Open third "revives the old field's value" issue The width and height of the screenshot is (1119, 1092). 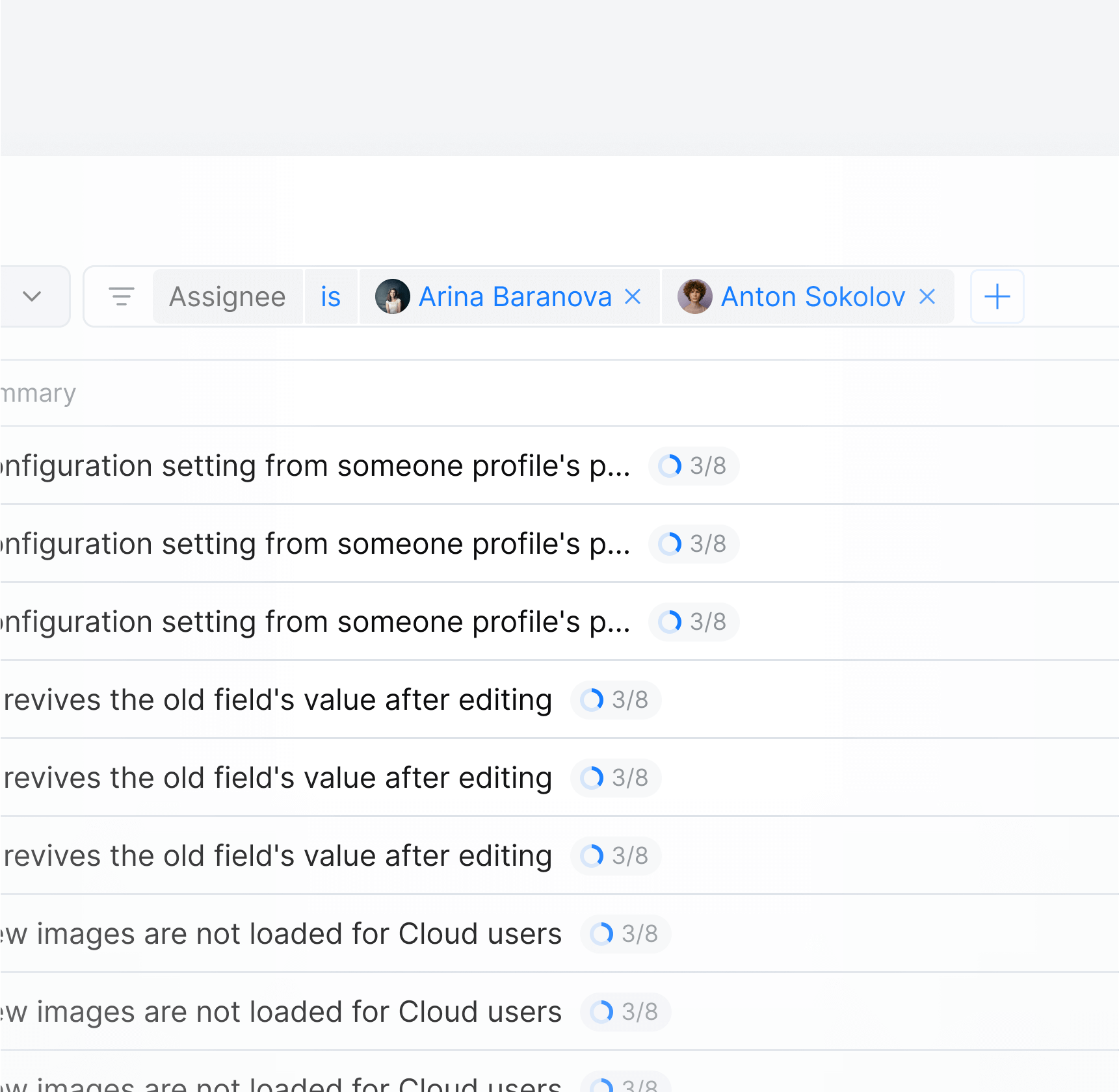pyautogui.click(x=278, y=856)
